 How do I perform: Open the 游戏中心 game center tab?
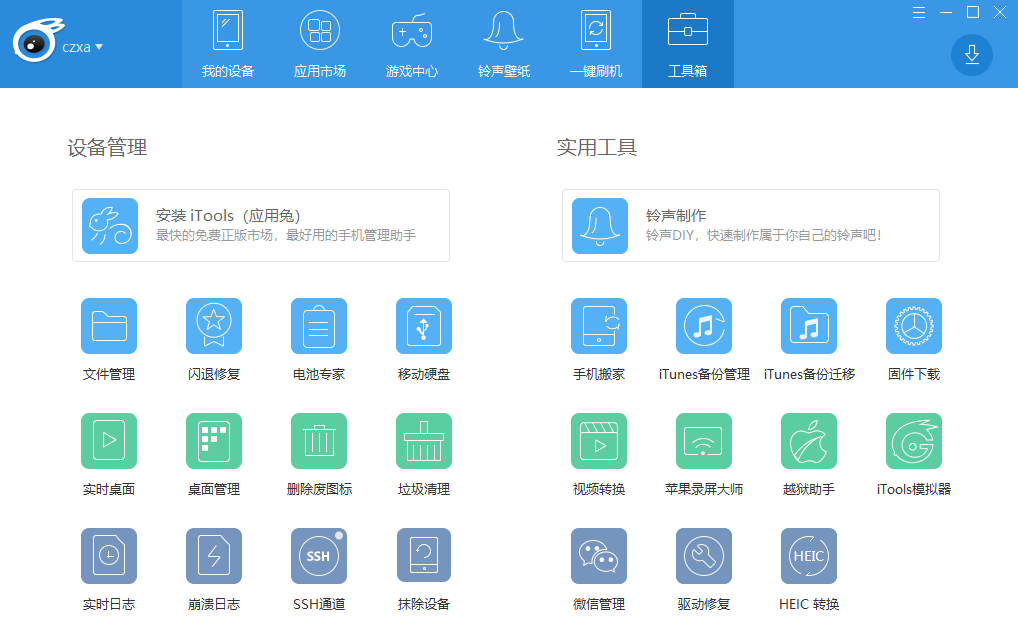click(x=412, y=44)
